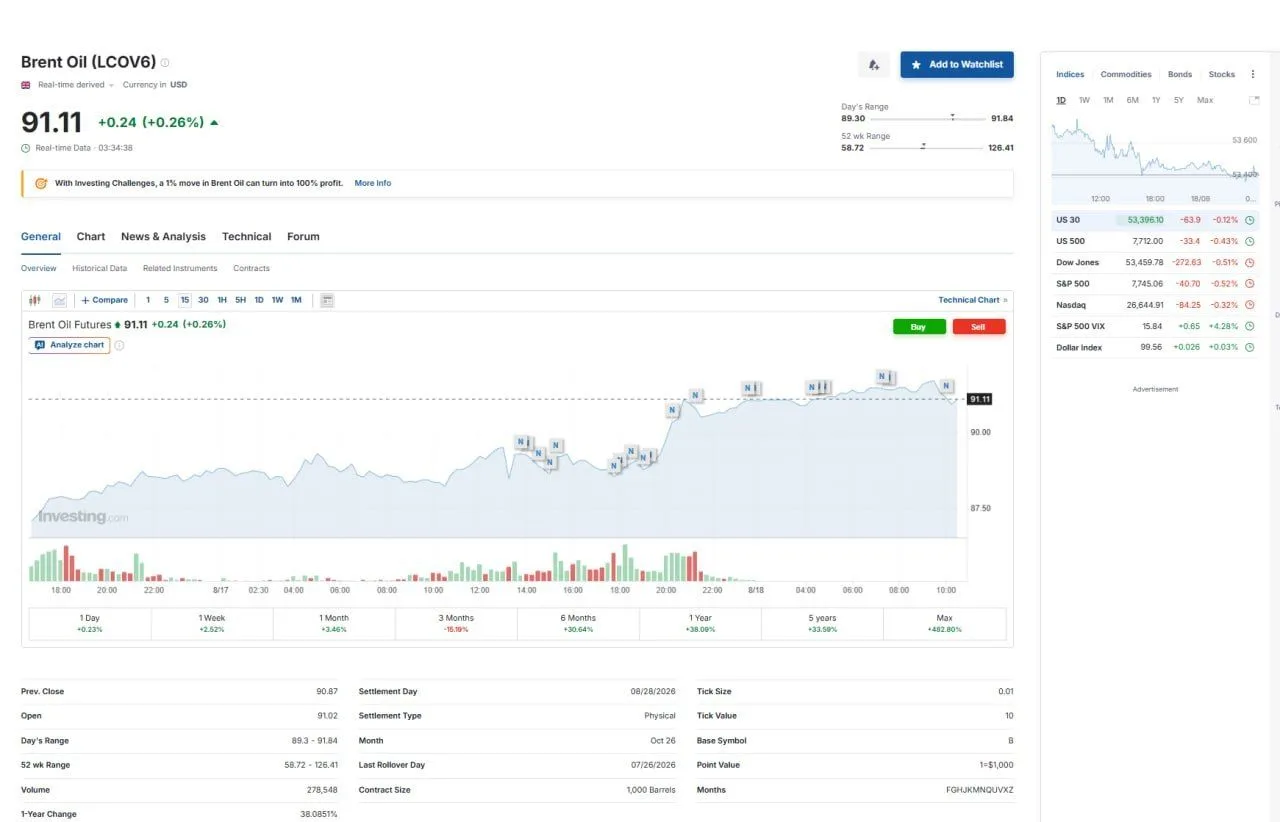Open the Compare instrument picker
The width and height of the screenshot is (1280, 822).
pos(105,300)
